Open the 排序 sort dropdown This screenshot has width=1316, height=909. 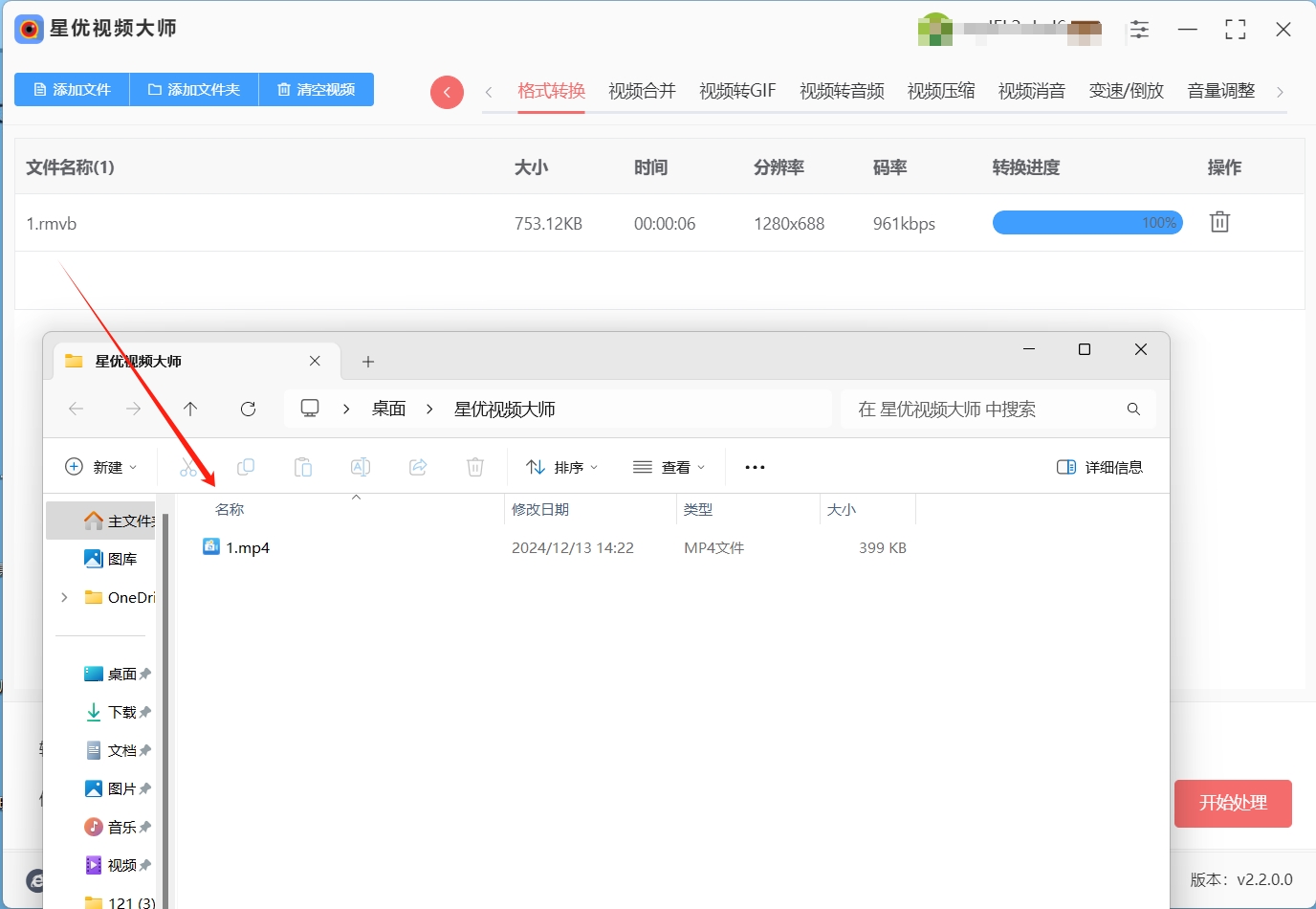pyautogui.click(x=562, y=467)
